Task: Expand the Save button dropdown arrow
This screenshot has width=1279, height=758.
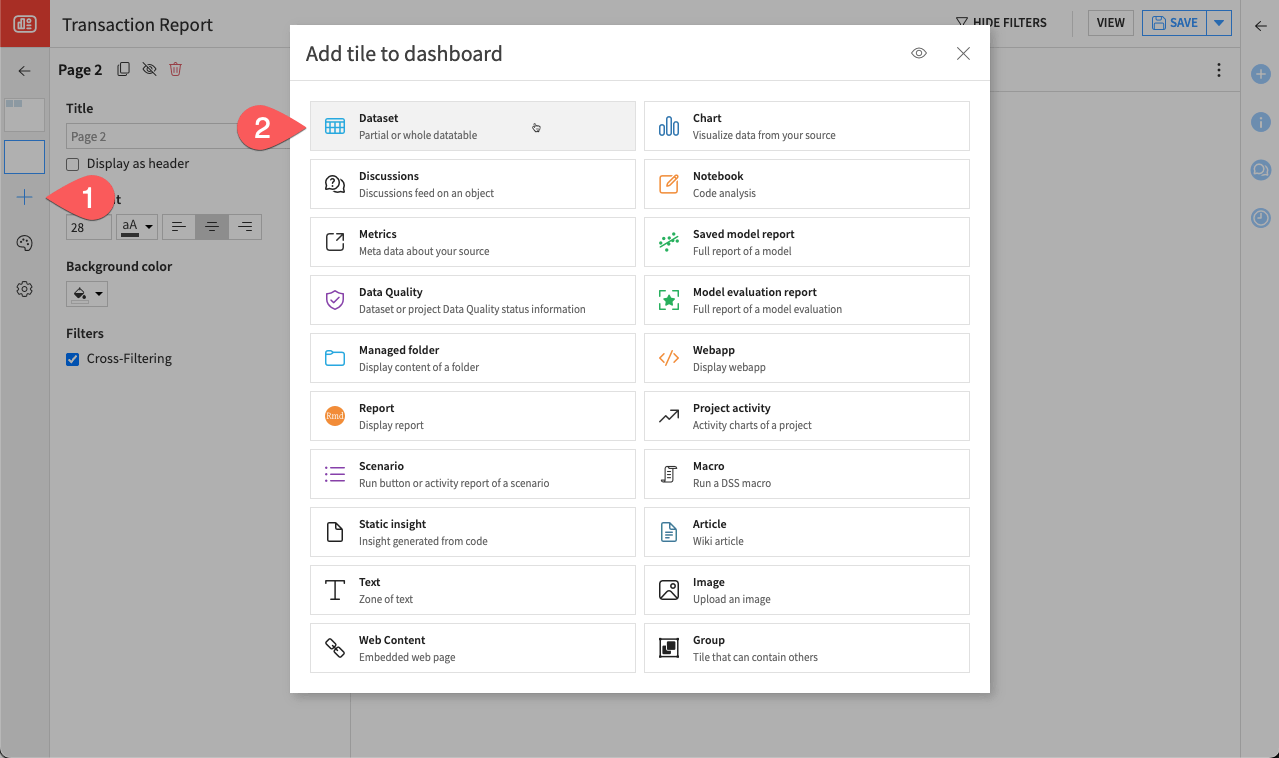Action: point(1218,22)
